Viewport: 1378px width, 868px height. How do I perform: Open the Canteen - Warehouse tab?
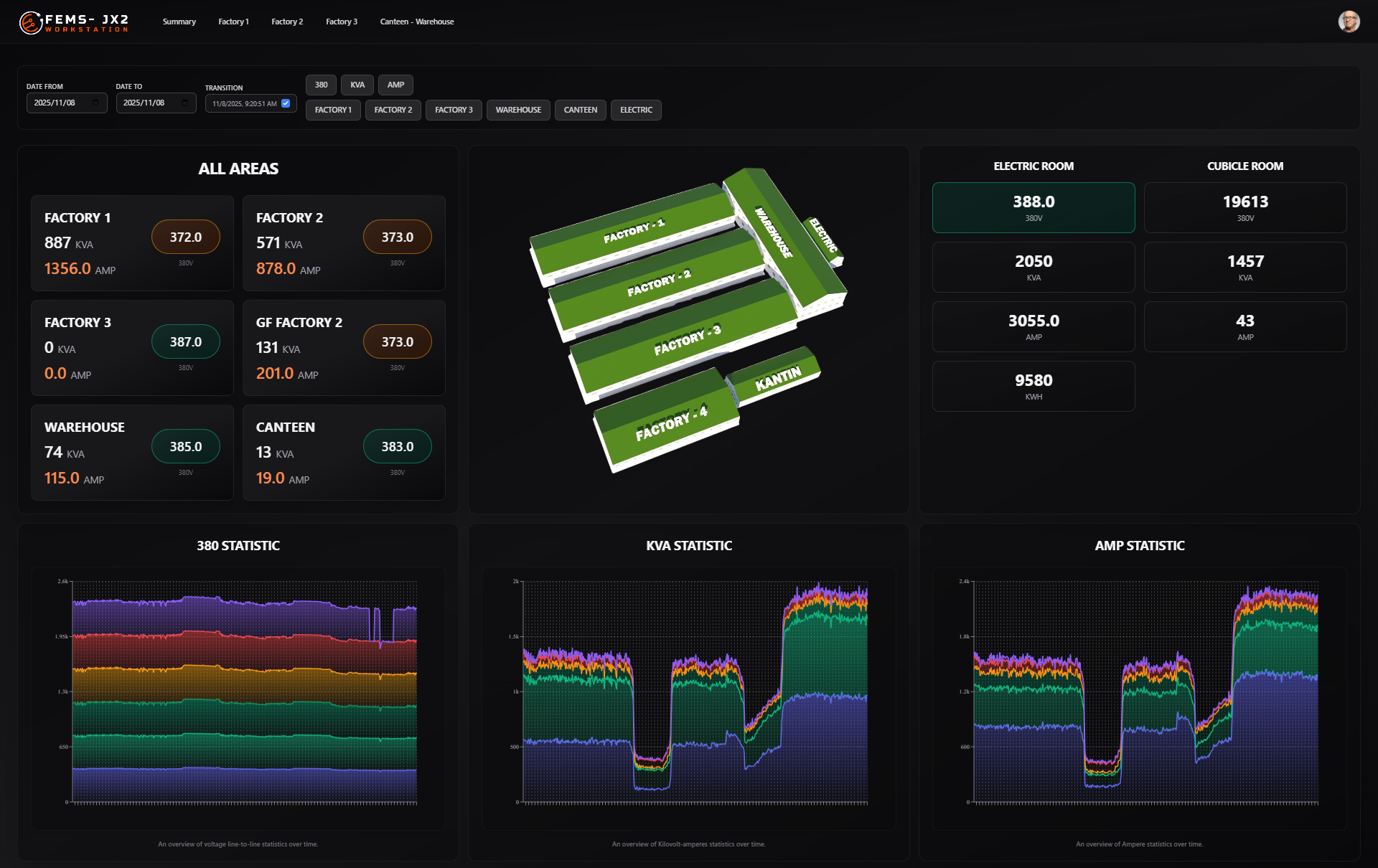(x=416, y=22)
